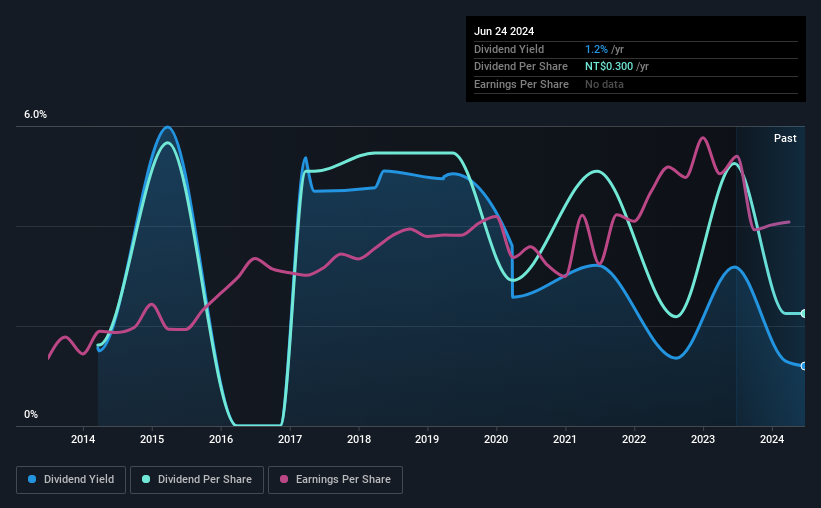Click the Dividend Yield endpoint marker
821x508 pixels.
pos(804,366)
